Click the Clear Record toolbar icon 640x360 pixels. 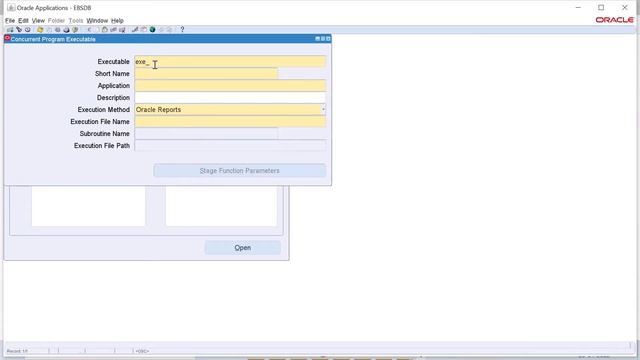[113, 29]
